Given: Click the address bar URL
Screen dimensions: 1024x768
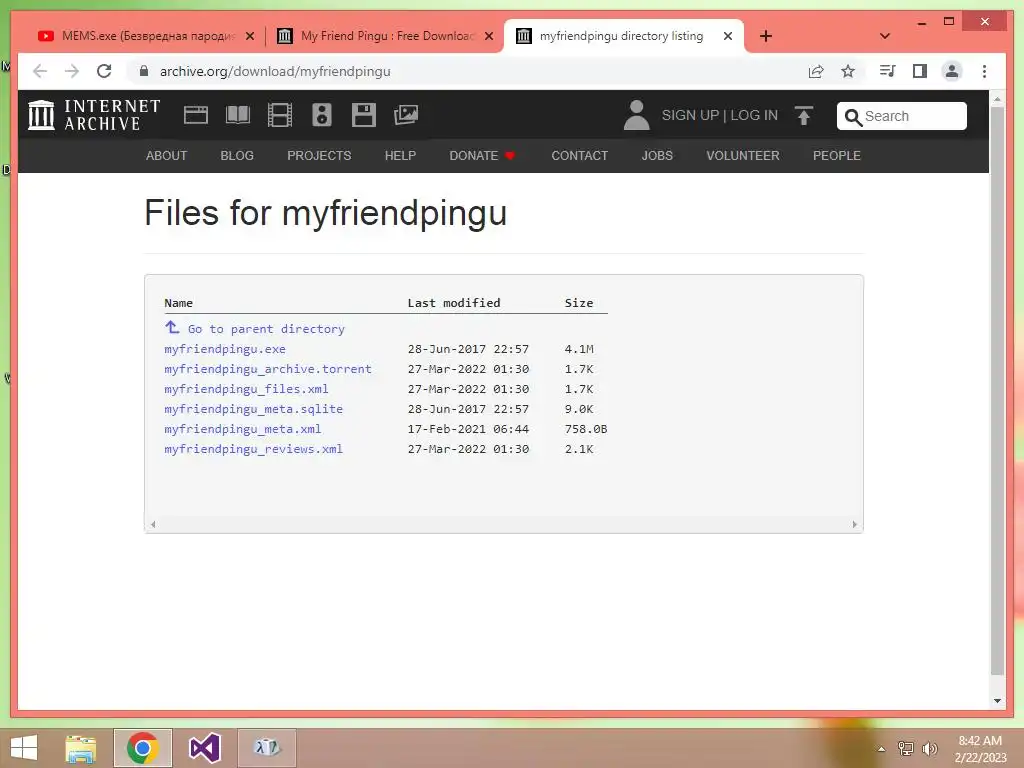Looking at the screenshot, I should (275, 71).
